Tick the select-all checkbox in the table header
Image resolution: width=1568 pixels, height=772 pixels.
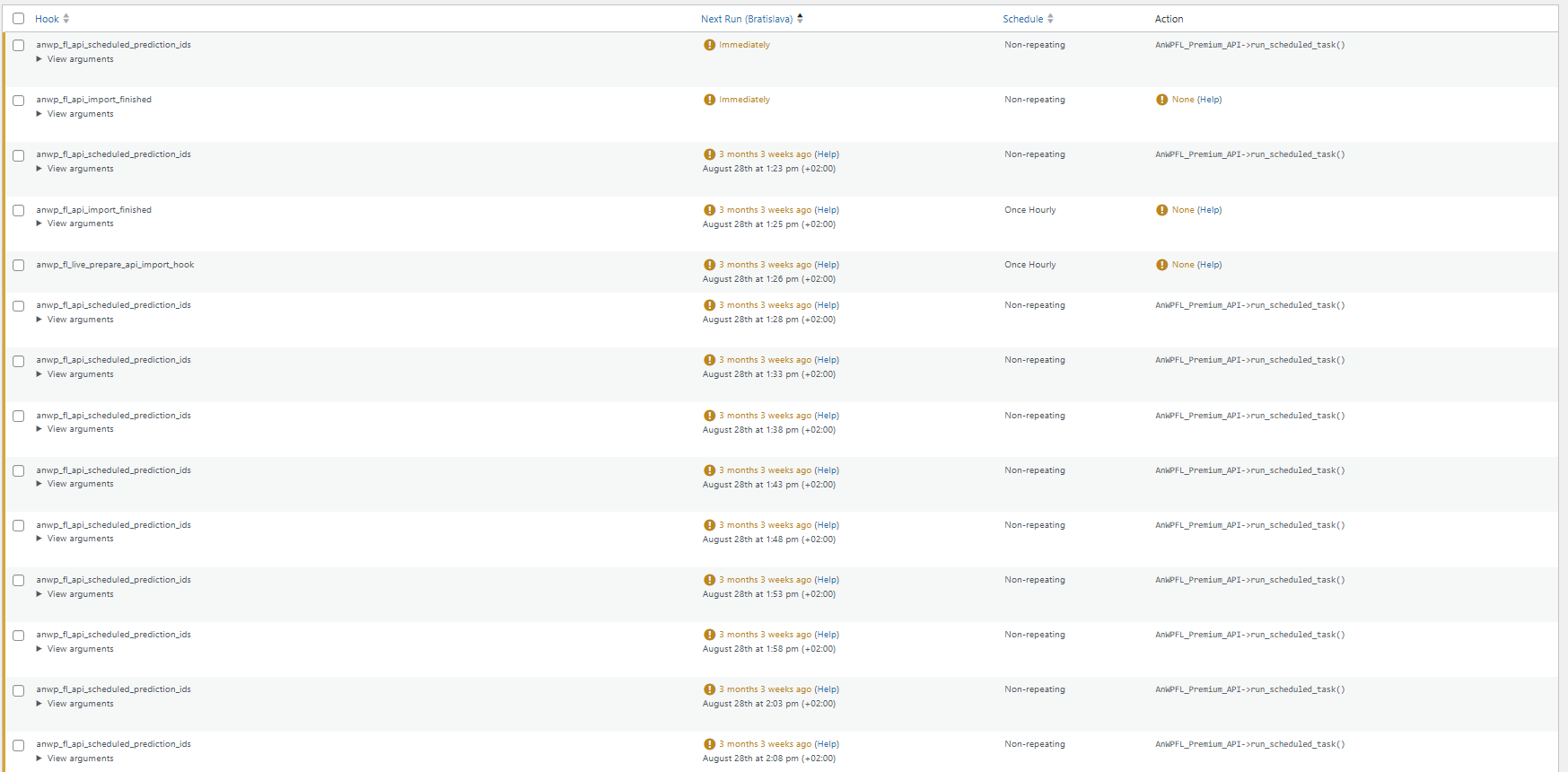pos(18,19)
